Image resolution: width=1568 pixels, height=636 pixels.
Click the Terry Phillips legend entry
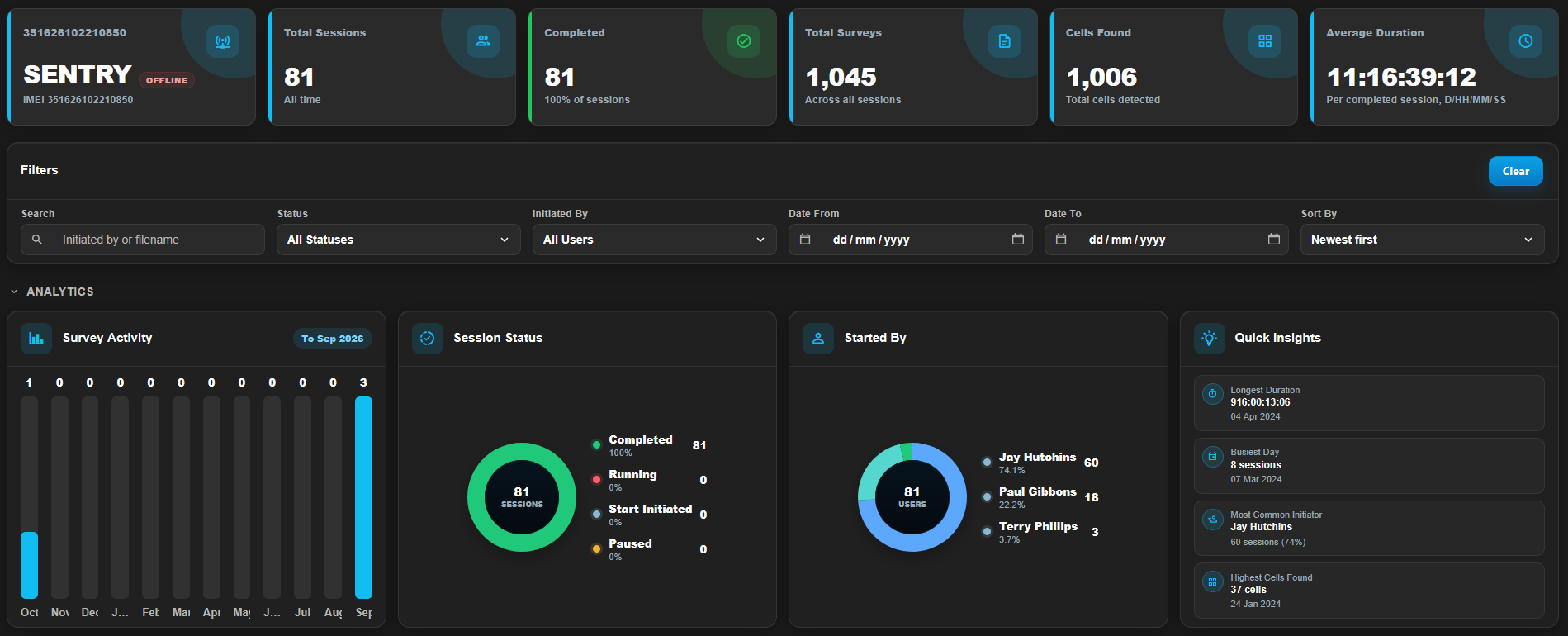(1040, 532)
